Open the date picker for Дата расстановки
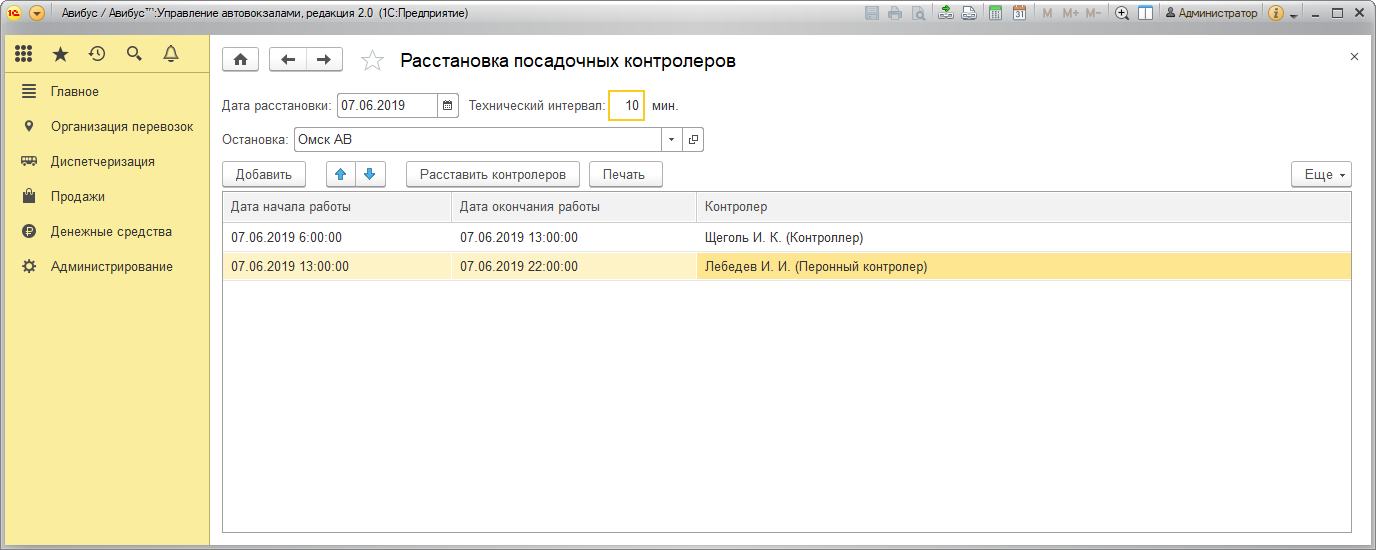Viewport: 1376px width, 550px height. [x=449, y=105]
